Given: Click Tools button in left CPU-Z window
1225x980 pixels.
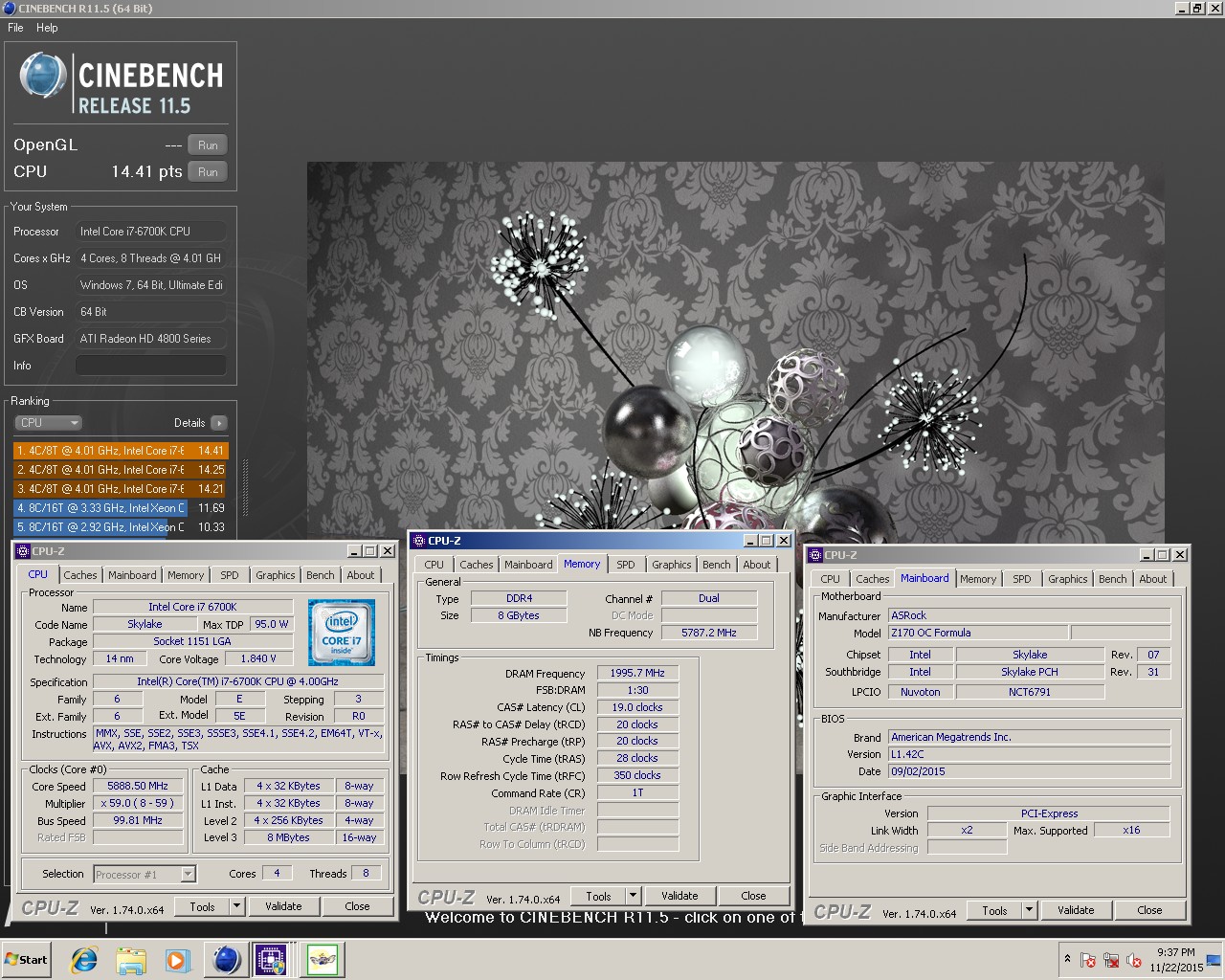Looking at the screenshot, I should pos(203,906).
